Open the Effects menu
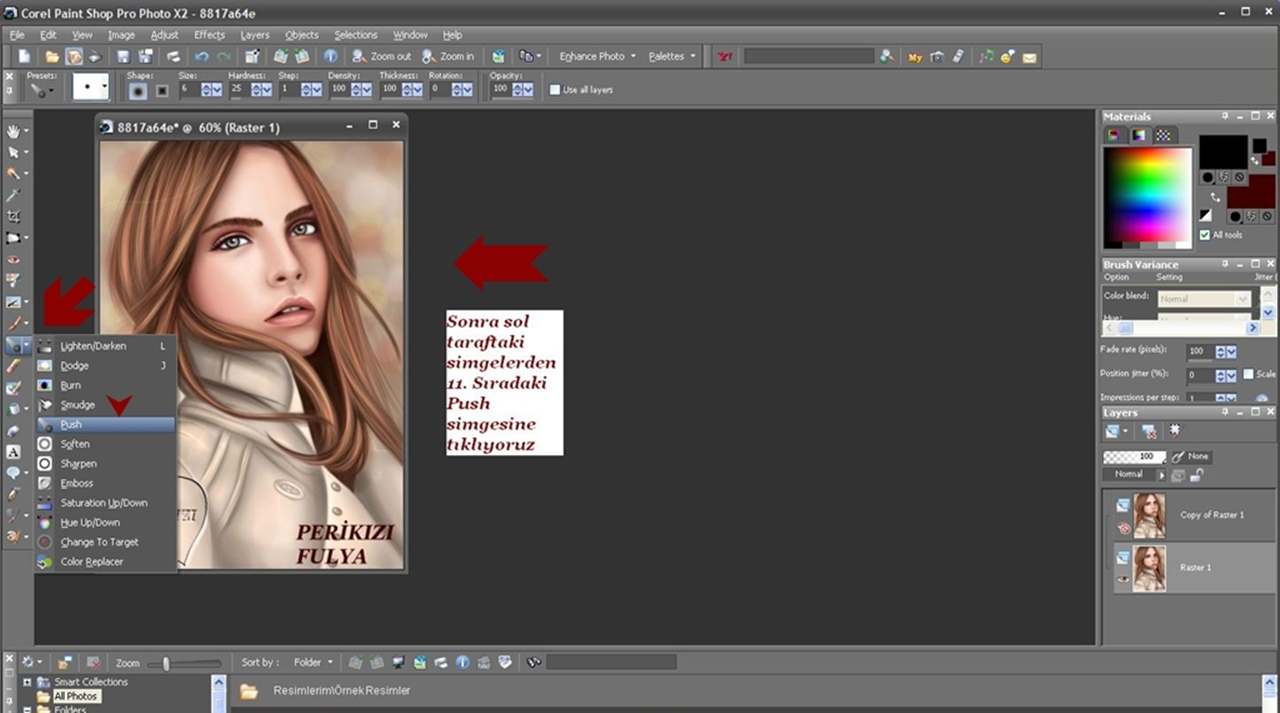This screenshot has height=713, width=1280. (209, 35)
